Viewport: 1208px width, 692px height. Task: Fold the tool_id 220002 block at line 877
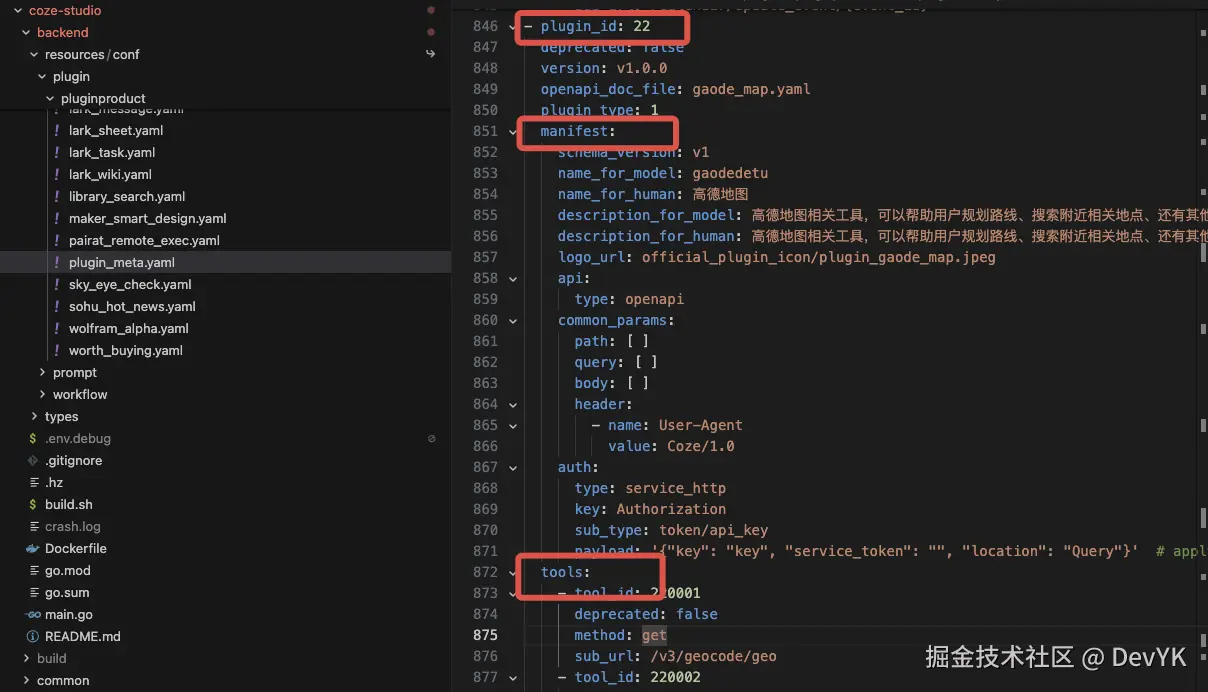[513, 677]
